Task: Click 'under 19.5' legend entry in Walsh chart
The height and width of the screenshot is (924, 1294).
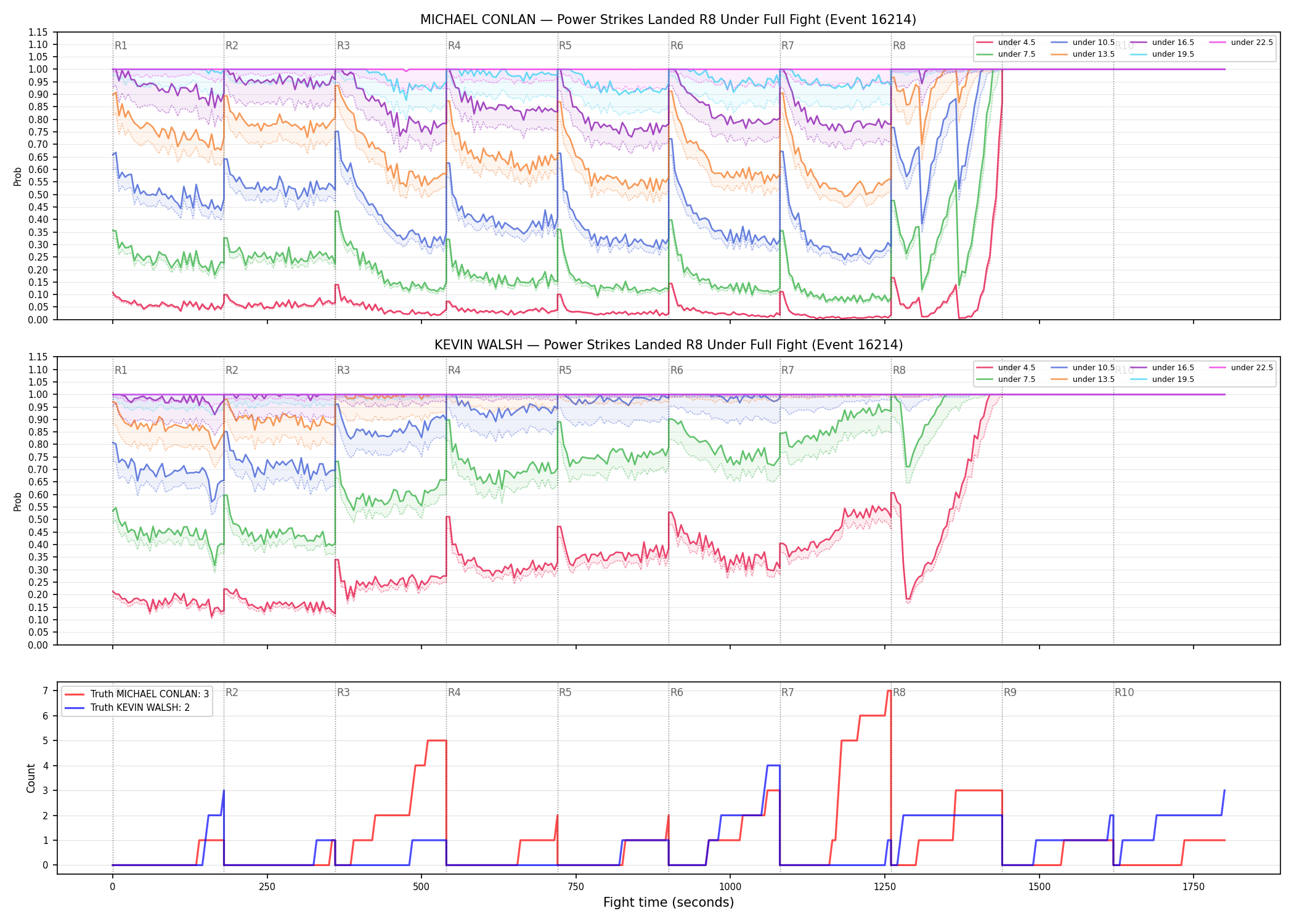Action: coord(1162,379)
